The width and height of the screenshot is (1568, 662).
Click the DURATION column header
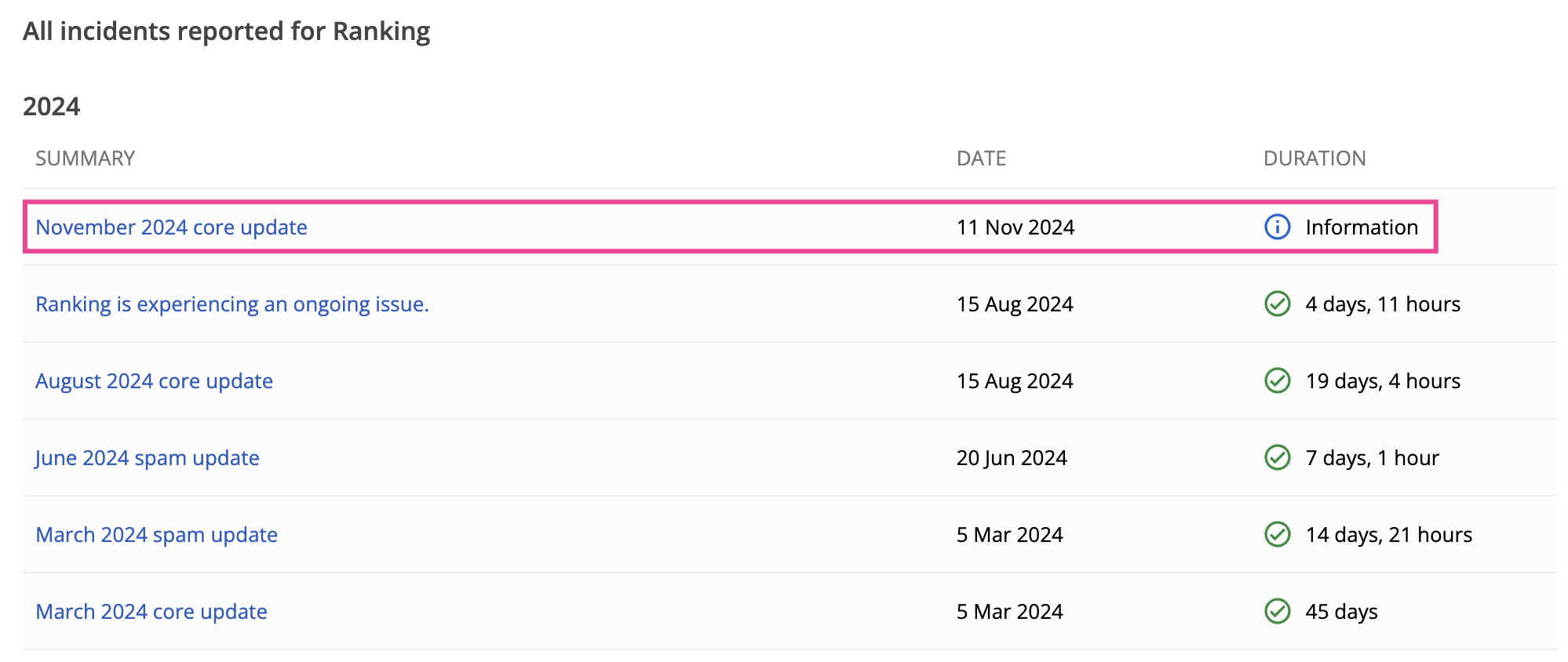click(x=1315, y=158)
